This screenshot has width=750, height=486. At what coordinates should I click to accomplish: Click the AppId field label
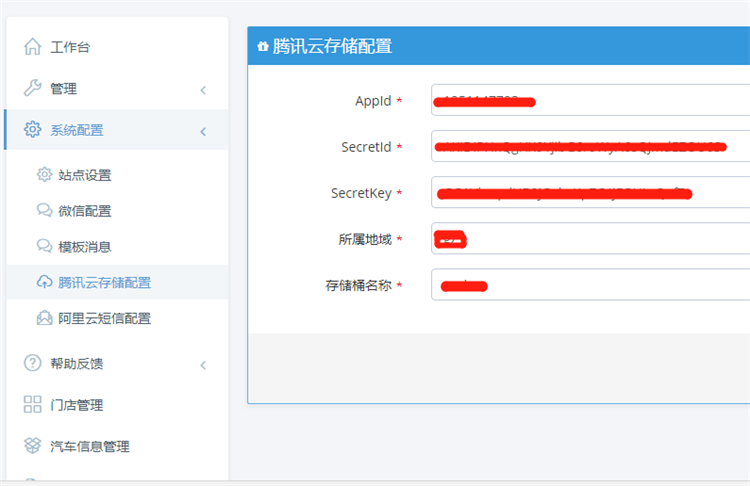(x=373, y=101)
